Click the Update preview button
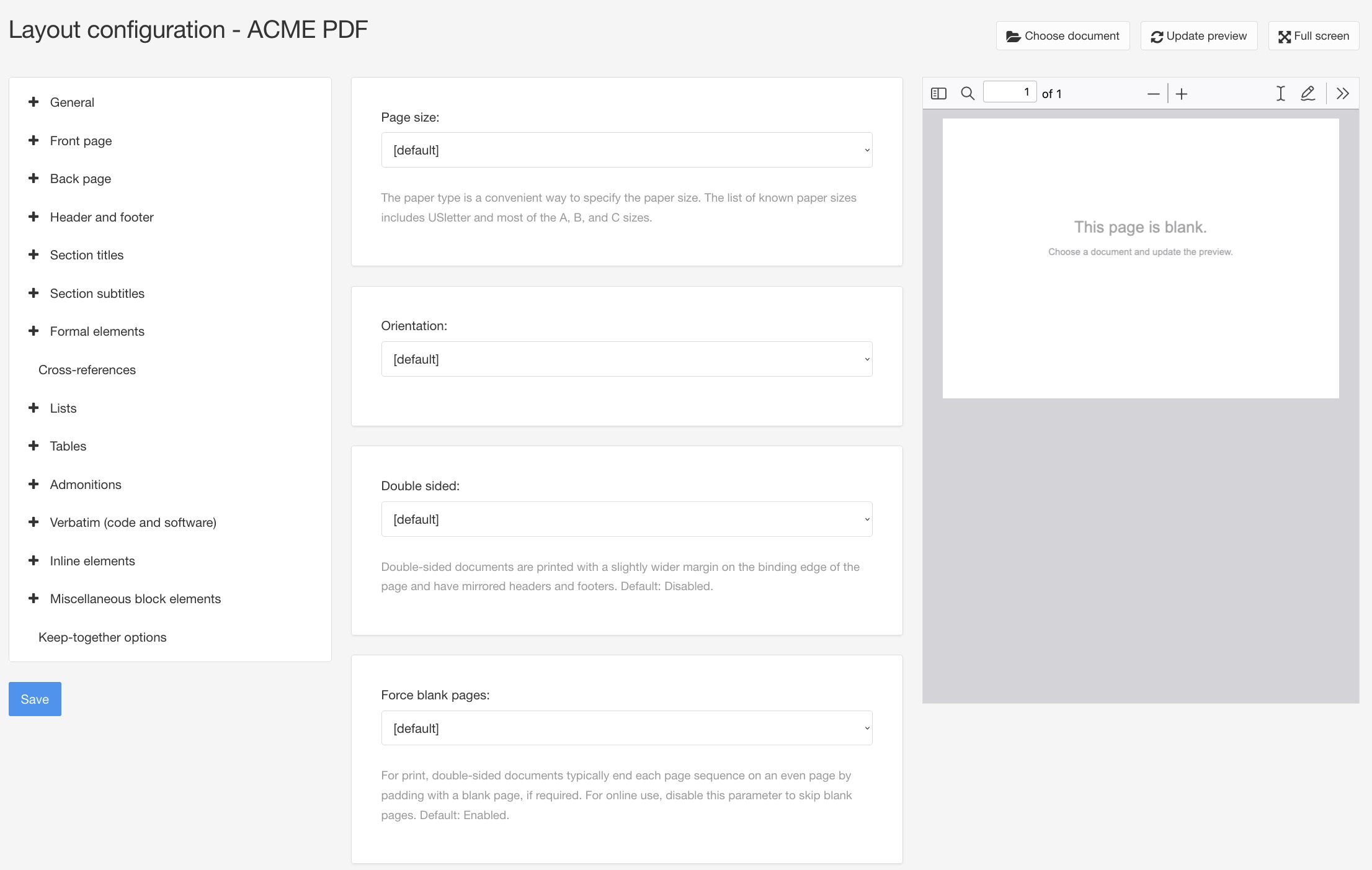Image resolution: width=1372 pixels, height=870 pixels. coord(1198,36)
